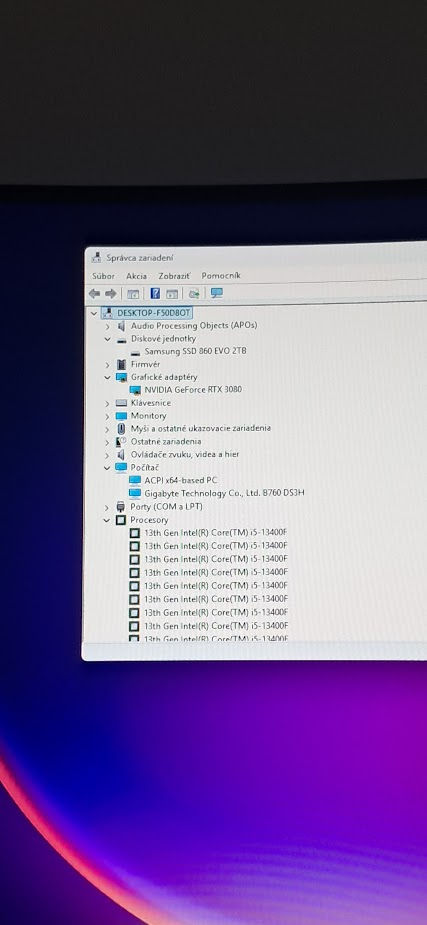Click the chip icon beside Firmvér
The image size is (427, 925).
pyautogui.click(x=121, y=365)
